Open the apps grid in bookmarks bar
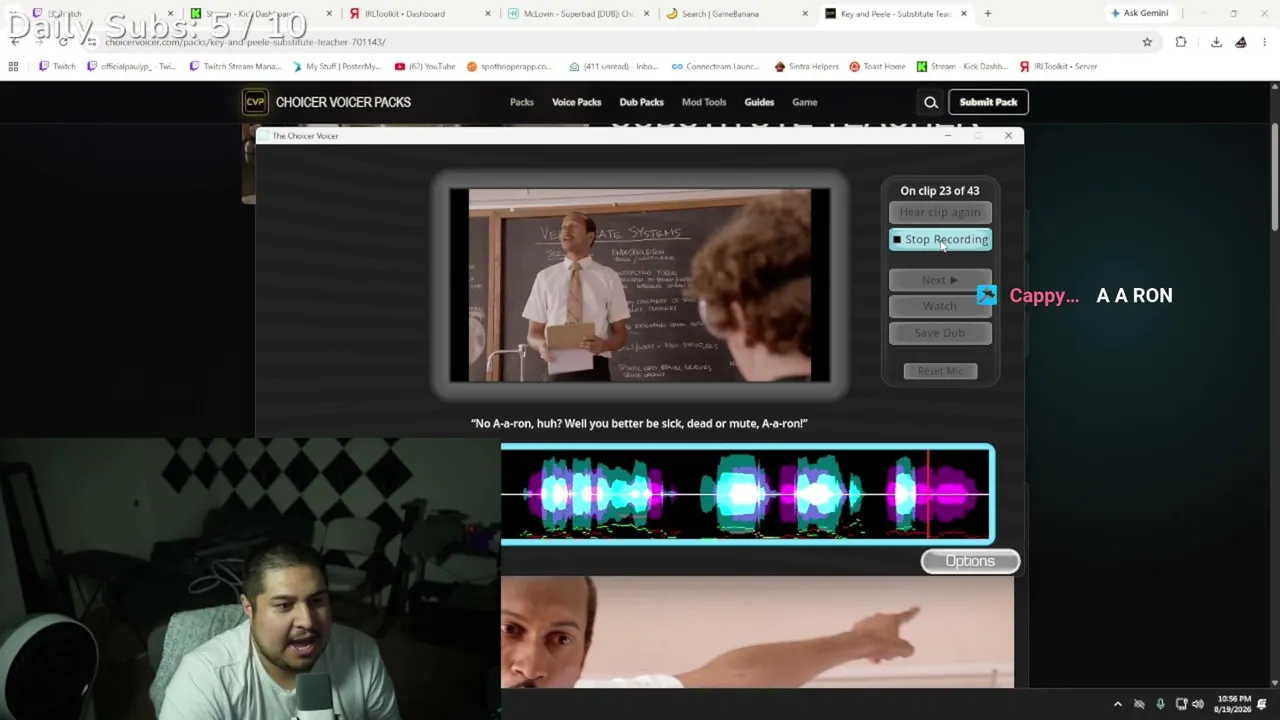1280x720 pixels. 13,66
